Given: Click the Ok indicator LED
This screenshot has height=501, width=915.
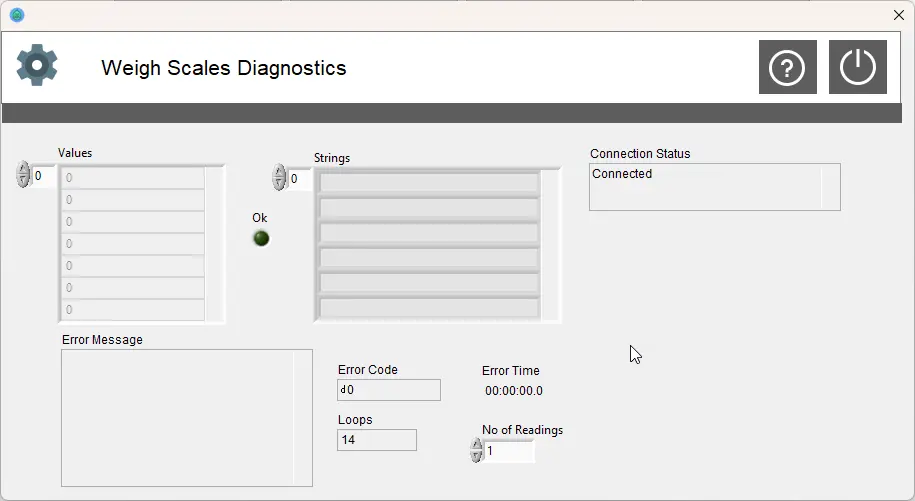Looking at the screenshot, I should (261, 238).
